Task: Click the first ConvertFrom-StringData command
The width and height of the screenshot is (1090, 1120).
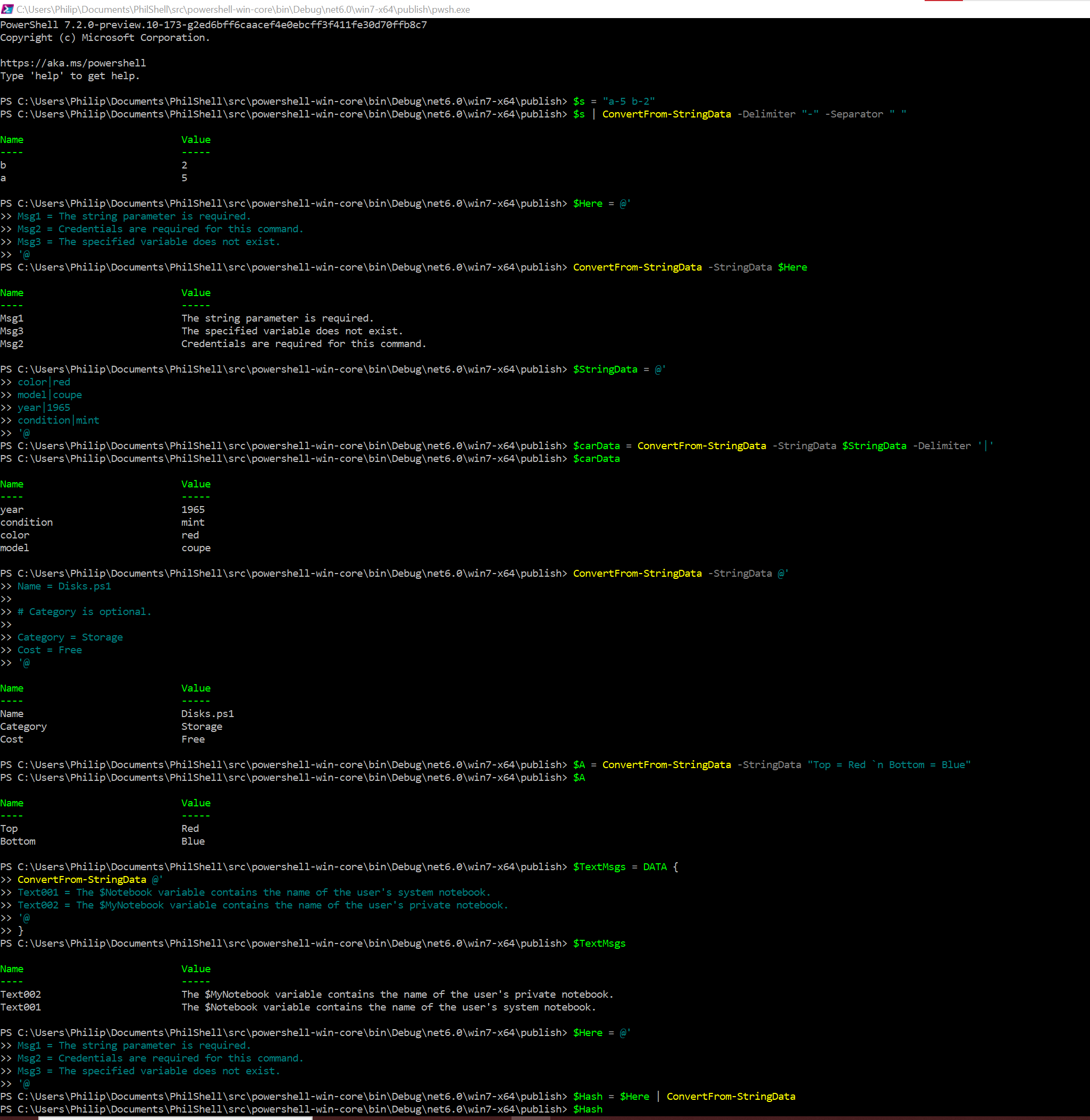Action: pyautogui.click(x=666, y=114)
